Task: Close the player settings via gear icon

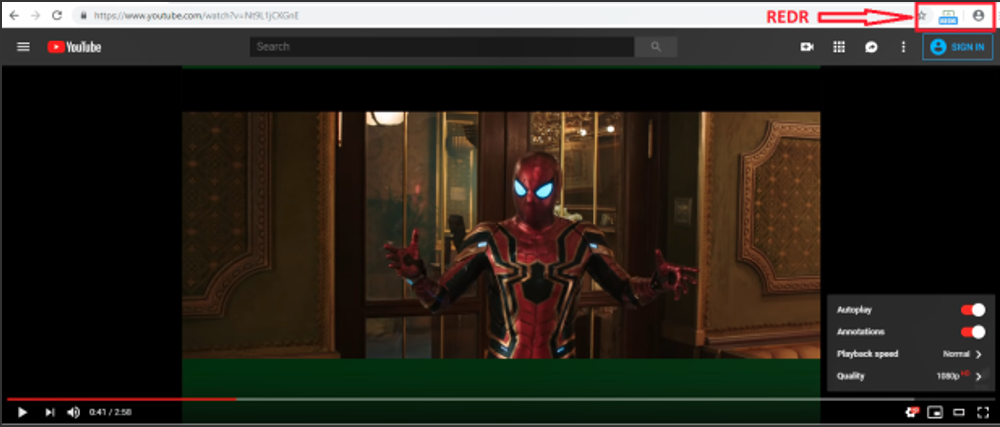Action: (x=911, y=412)
